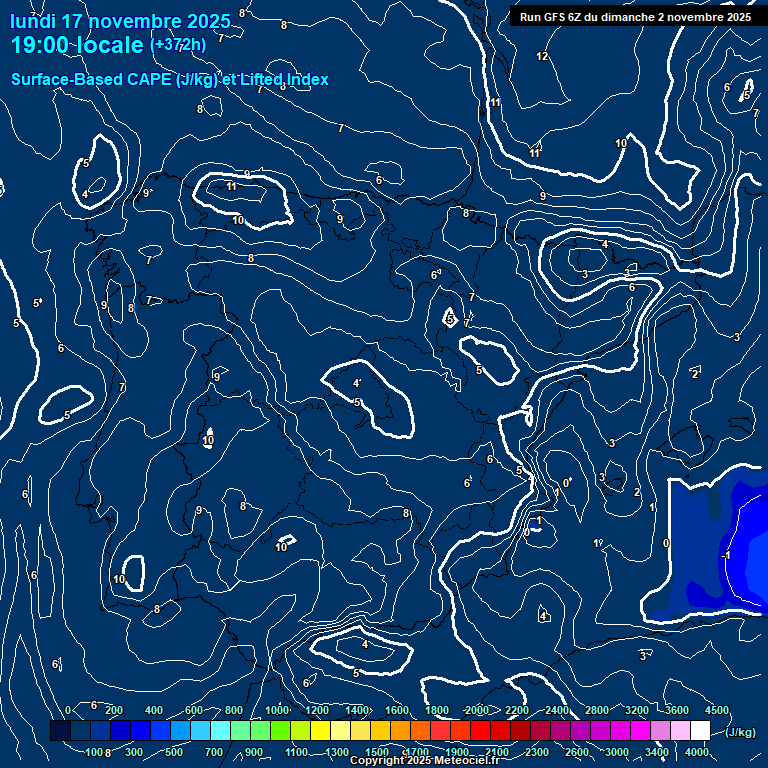Screen dimensions: 768x768
Task: Click the "2400" legend value
Action: pos(557,710)
